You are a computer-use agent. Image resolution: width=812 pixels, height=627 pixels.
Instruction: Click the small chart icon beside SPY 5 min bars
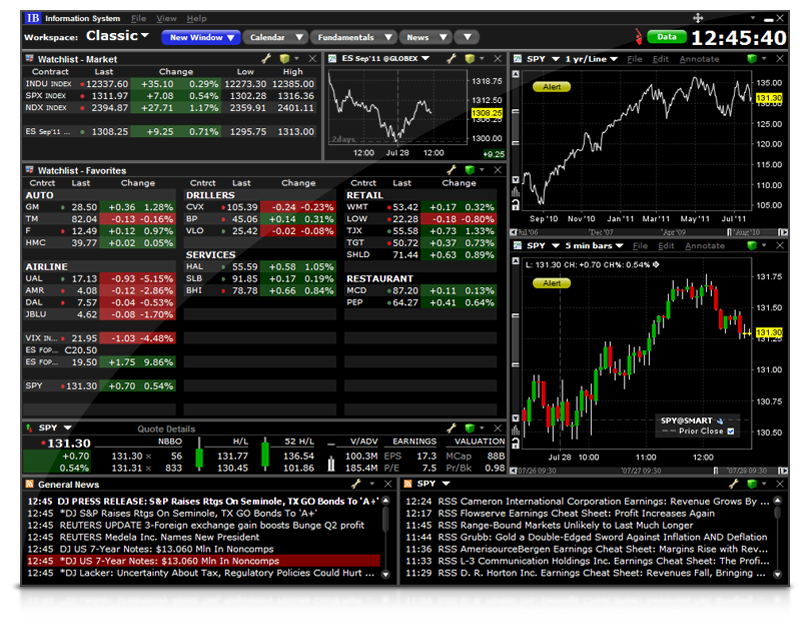tap(518, 244)
